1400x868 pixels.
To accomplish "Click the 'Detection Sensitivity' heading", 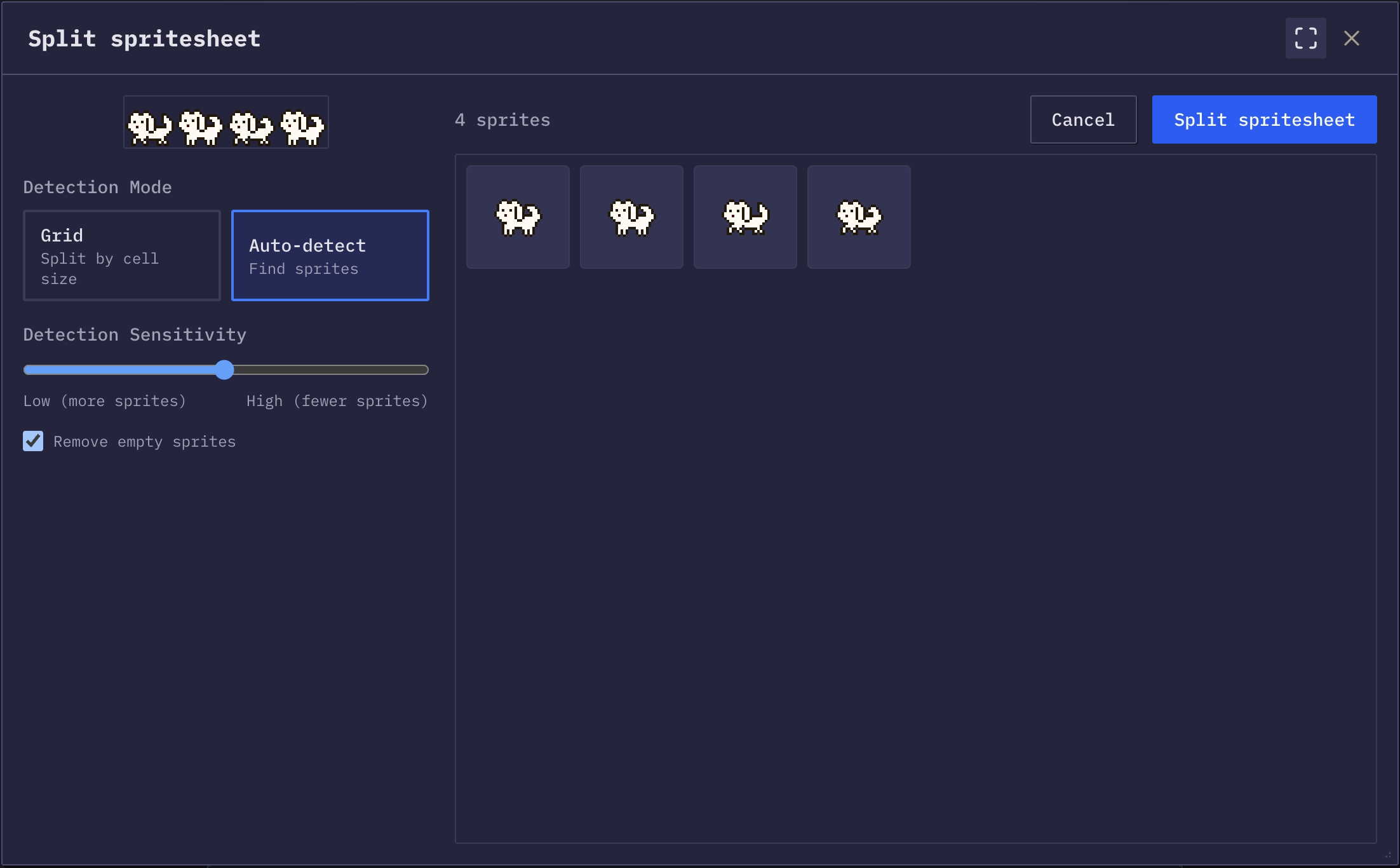I will 135,335.
